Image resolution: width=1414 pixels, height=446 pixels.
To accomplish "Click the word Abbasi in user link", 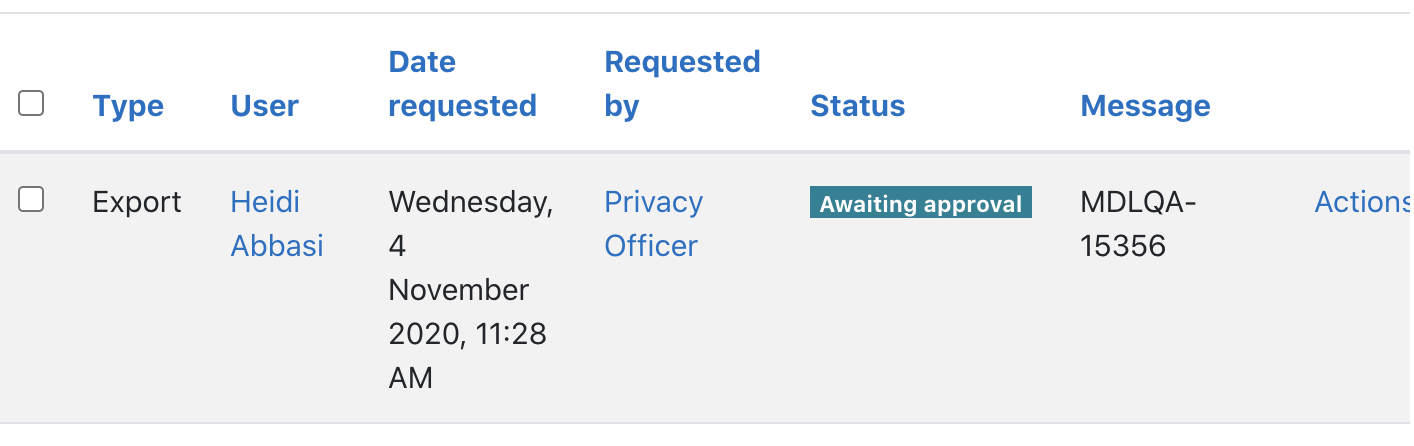I will point(277,246).
